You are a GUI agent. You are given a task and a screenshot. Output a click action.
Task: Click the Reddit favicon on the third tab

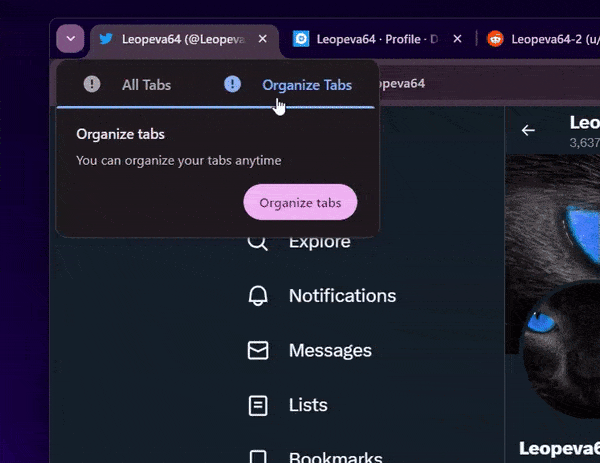click(x=495, y=39)
